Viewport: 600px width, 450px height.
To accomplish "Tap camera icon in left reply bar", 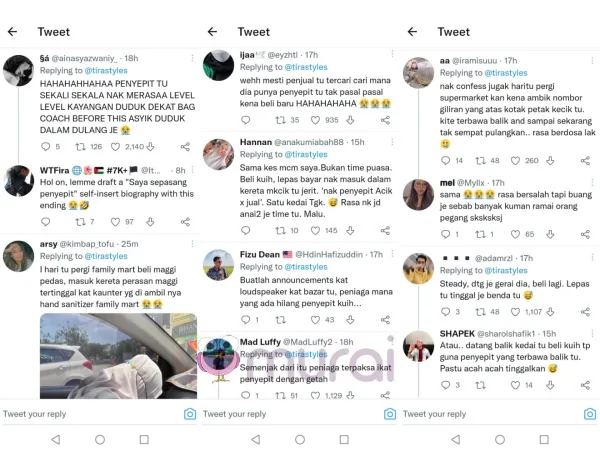I will (190, 414).
